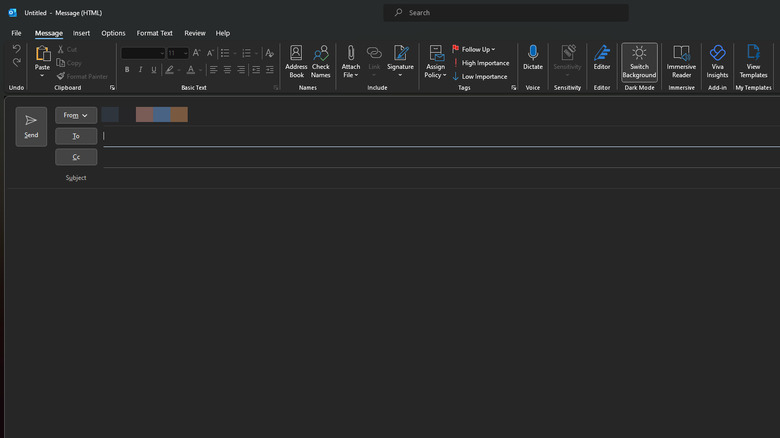Open the font color picker
Screen dimensions: 780x438
[x=199, y=70]
